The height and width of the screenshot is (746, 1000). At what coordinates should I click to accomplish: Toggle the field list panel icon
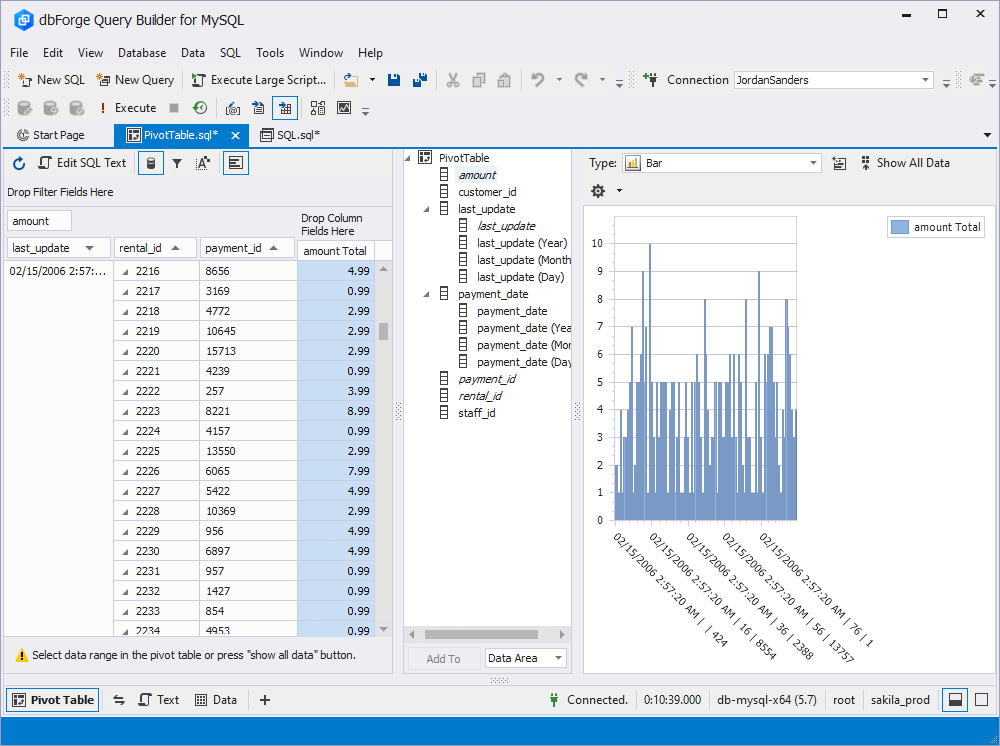coord(236,163)
